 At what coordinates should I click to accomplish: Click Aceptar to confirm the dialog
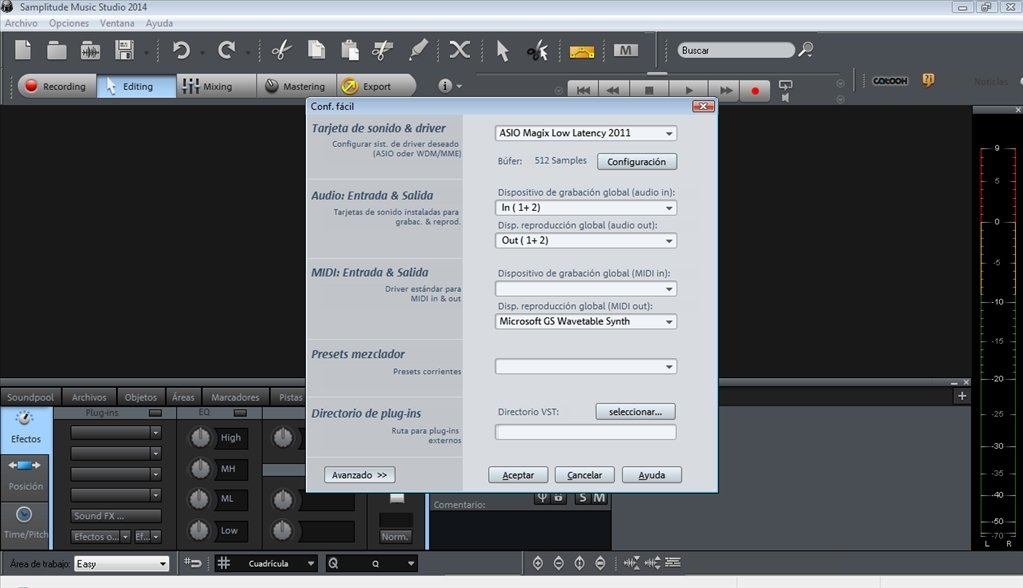pos(518,475)
